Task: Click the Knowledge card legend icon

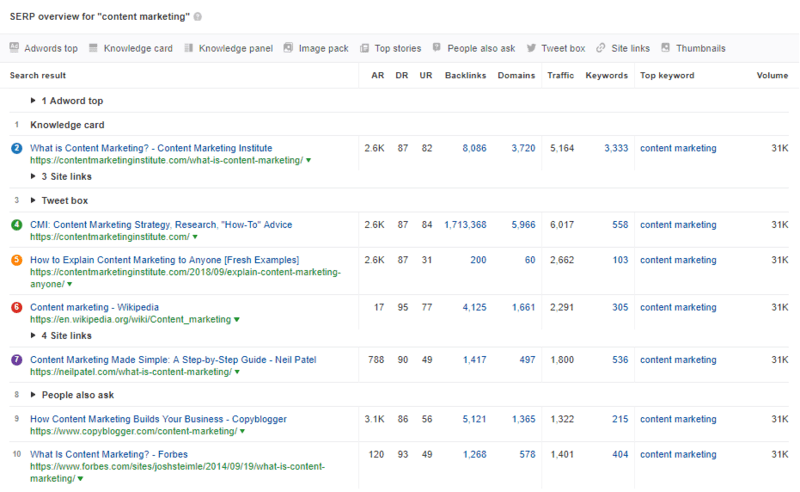Action: (x=93, y=47)
